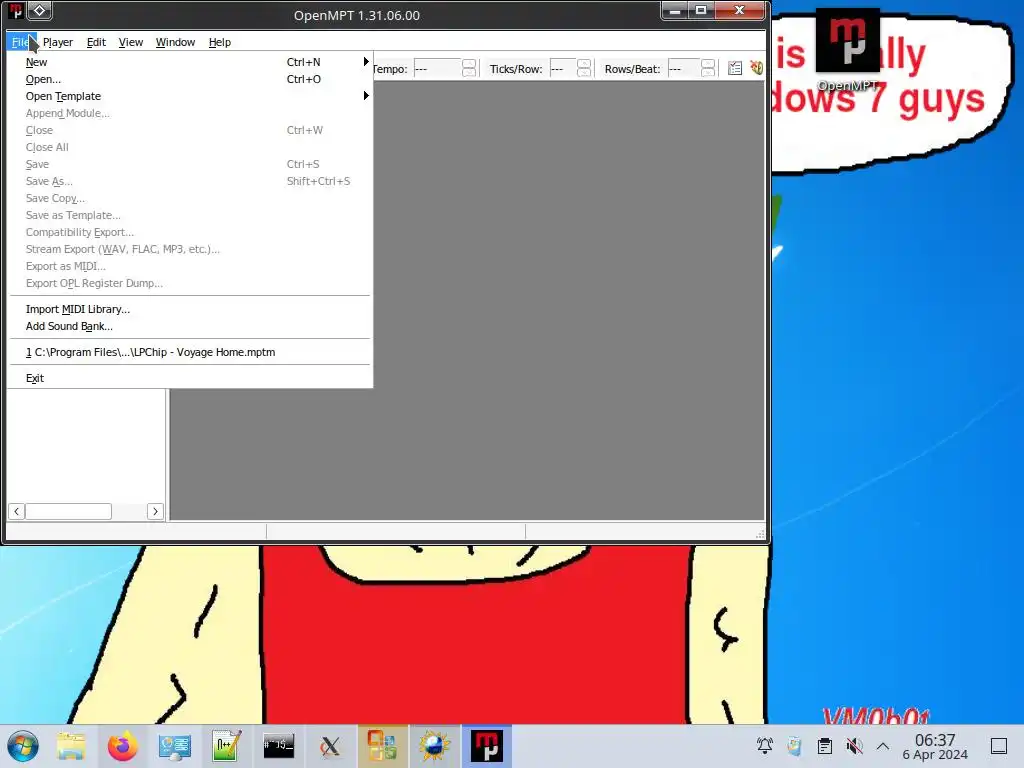Open the Help menu

[219, 42]
